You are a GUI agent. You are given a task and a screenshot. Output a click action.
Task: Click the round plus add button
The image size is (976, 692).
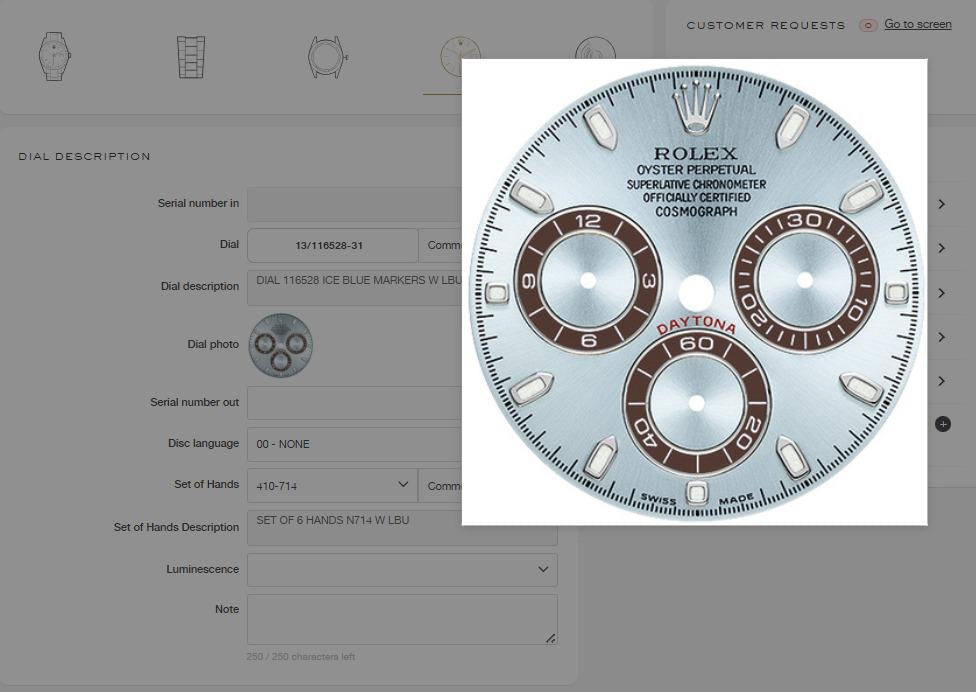point(942,424)
